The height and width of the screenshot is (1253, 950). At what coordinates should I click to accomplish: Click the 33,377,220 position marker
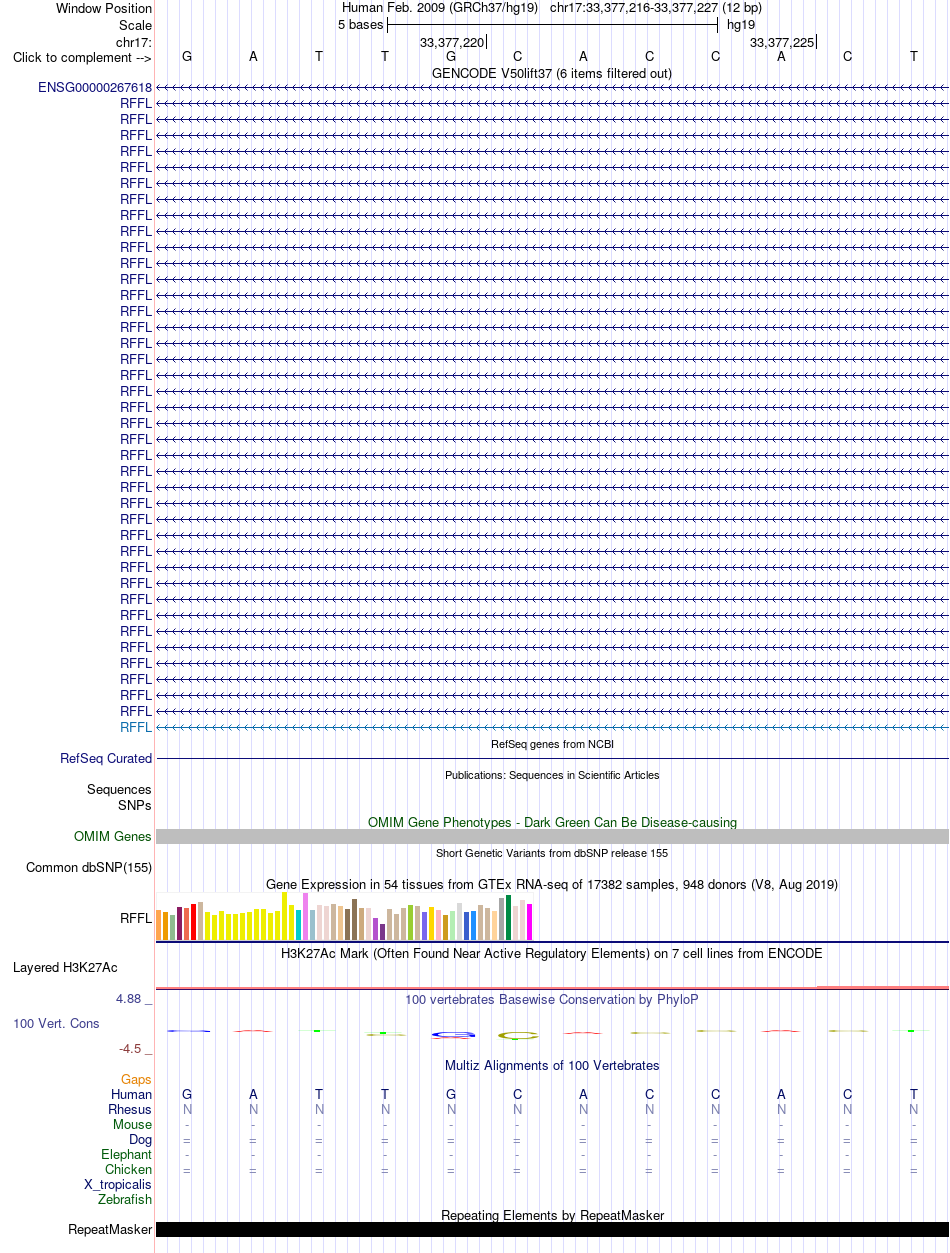click(452, 42)
